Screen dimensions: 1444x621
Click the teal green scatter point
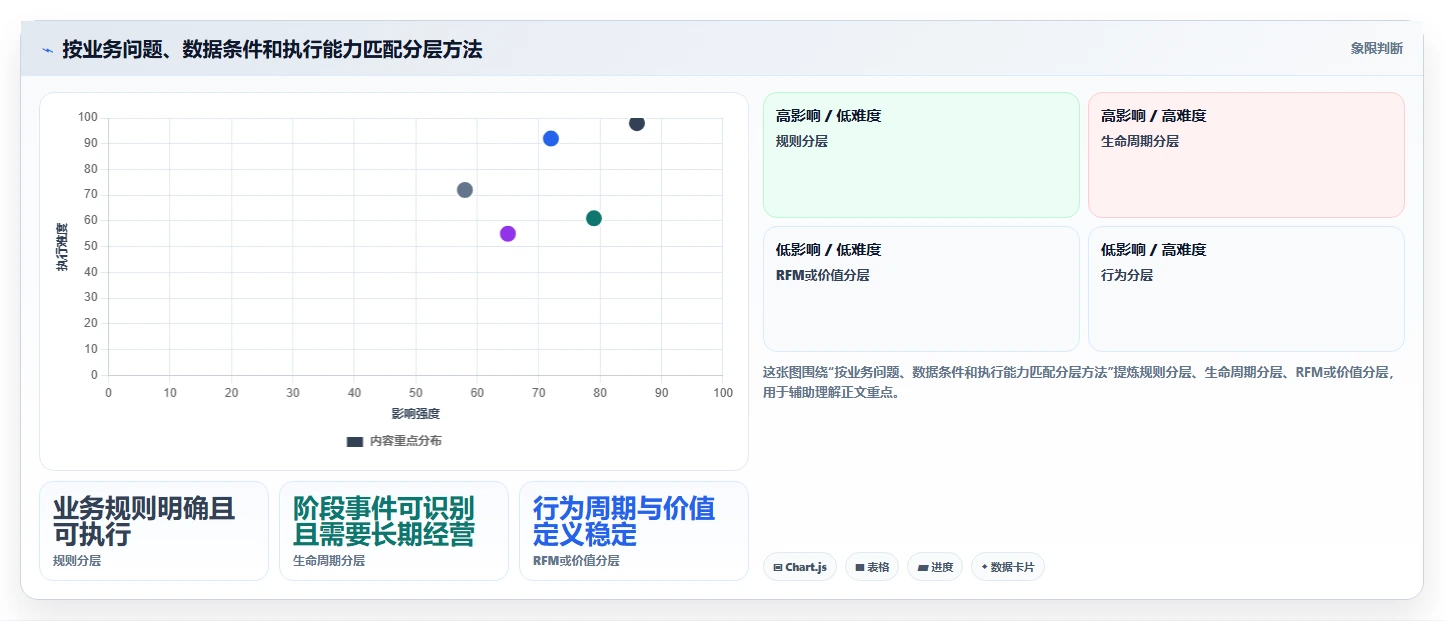(x=594, y=218)
